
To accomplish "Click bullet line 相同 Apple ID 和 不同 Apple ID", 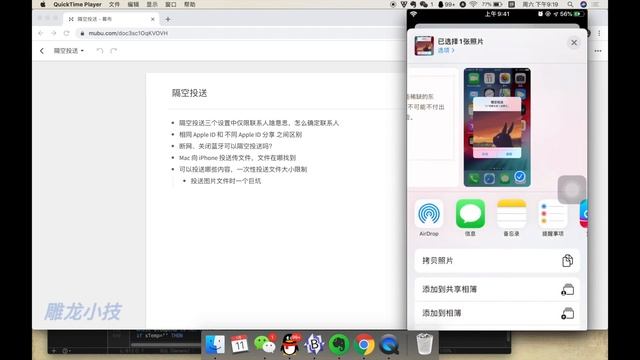I will pos(240,134).
